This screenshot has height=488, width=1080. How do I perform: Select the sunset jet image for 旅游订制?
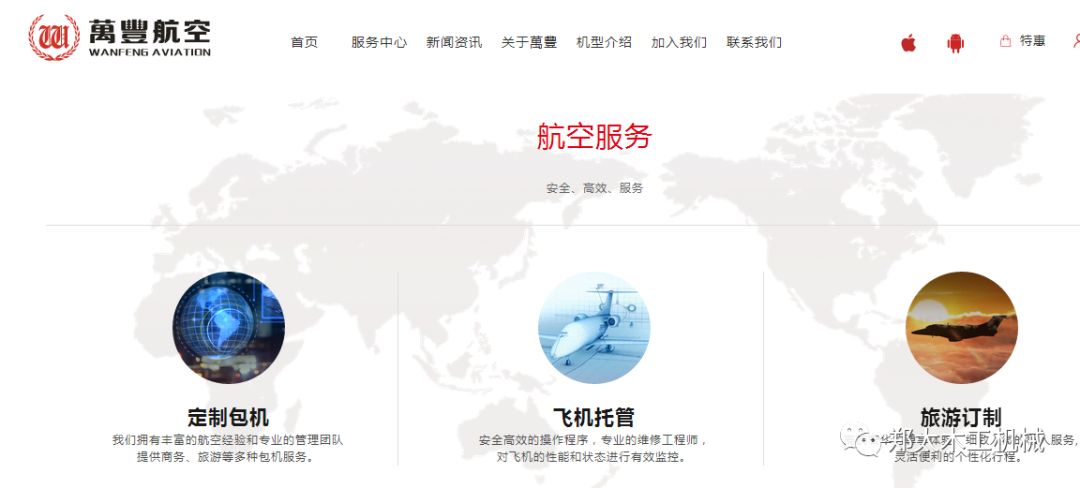coord(961,328)
